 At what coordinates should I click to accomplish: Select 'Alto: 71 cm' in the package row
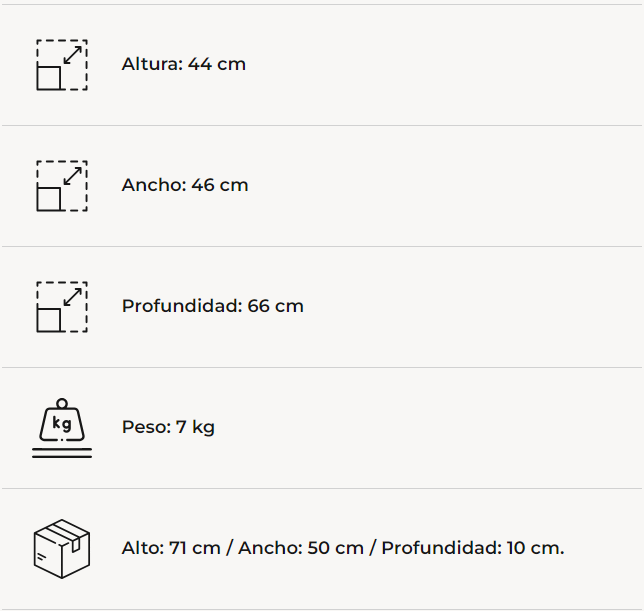(171, 548)
